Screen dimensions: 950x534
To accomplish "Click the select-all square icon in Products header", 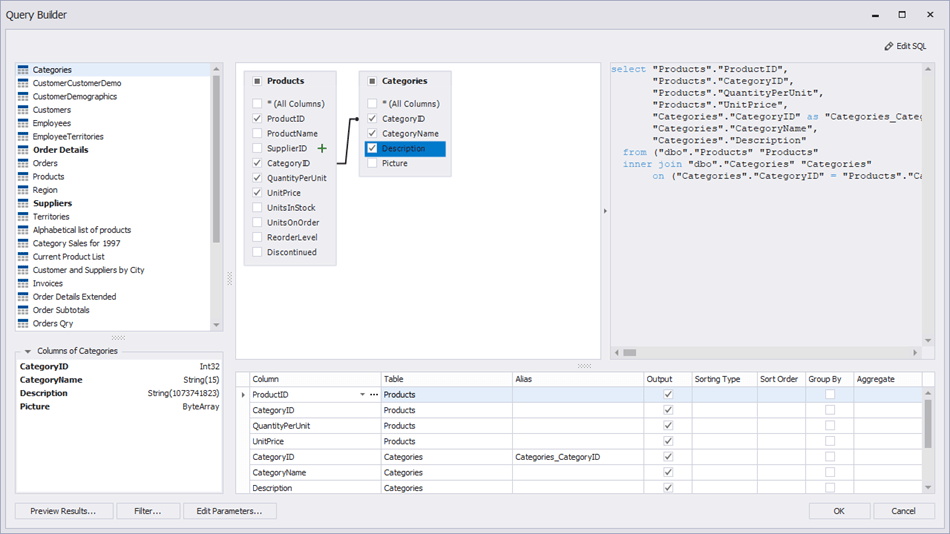I will click(257, 81).
